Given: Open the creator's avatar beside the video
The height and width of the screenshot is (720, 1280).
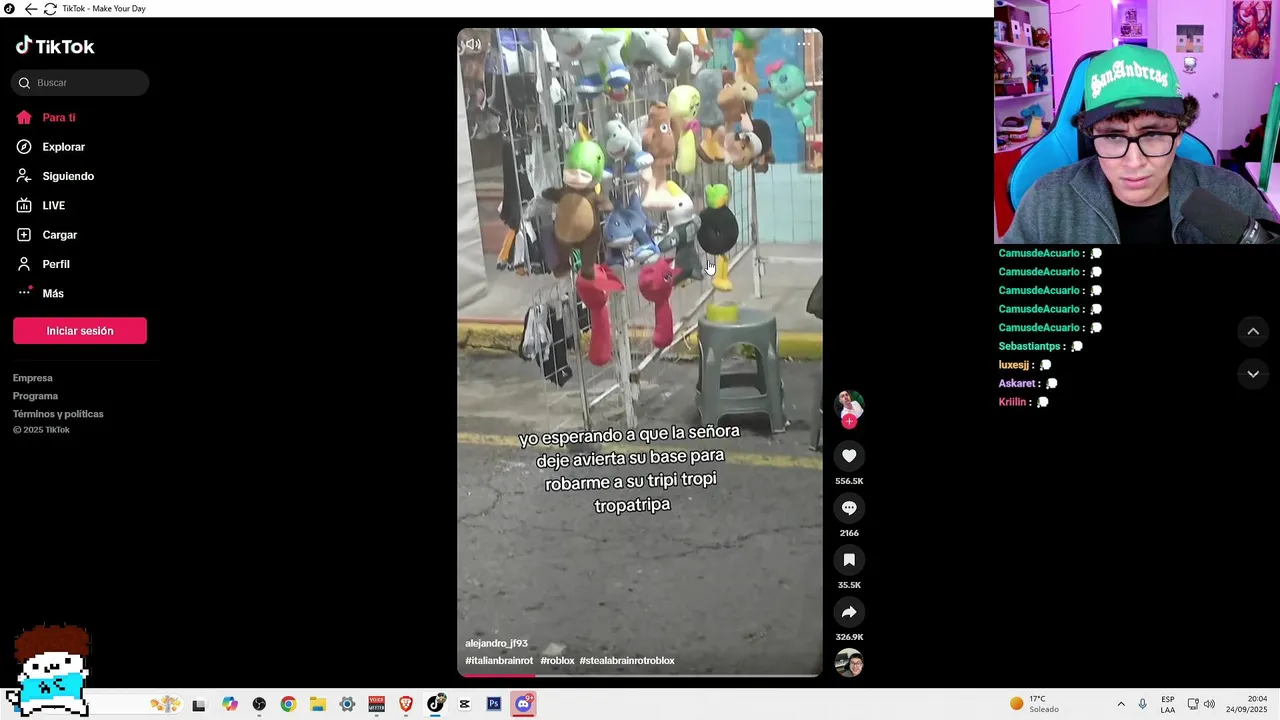Looking at the screenshot, I should (x=849, y=405).
